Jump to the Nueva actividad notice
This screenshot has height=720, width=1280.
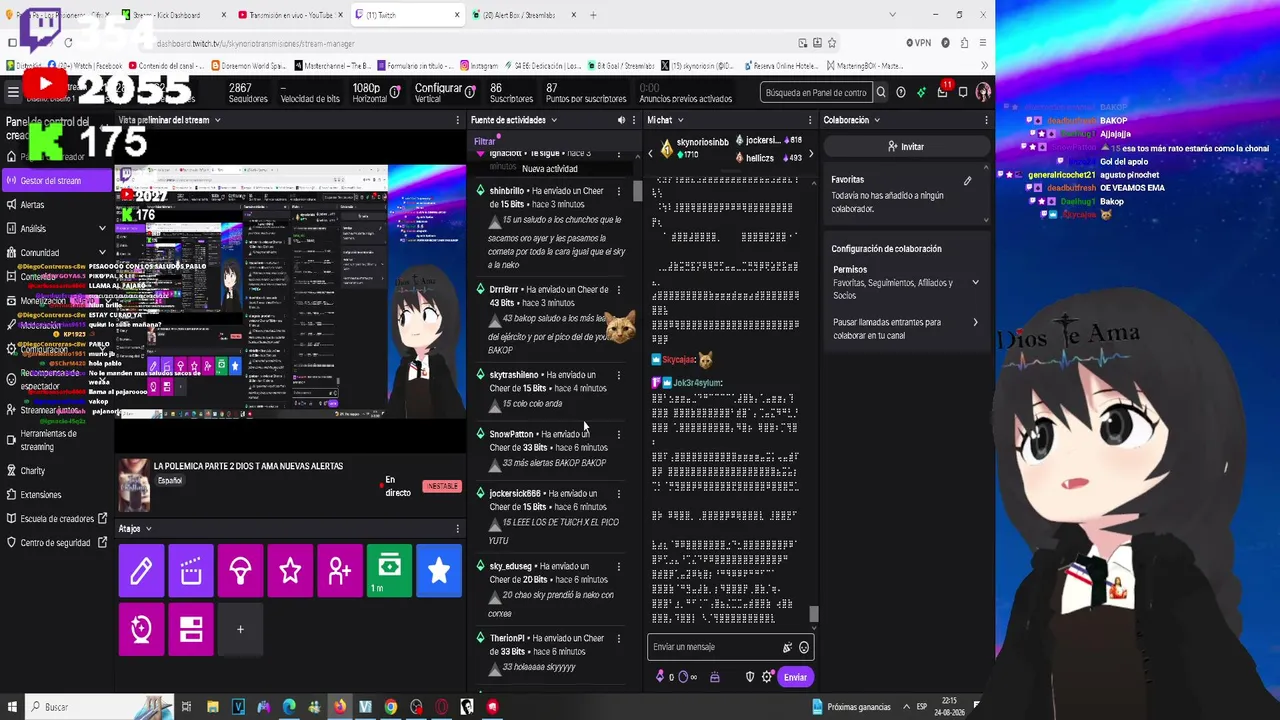coord(550,169)
